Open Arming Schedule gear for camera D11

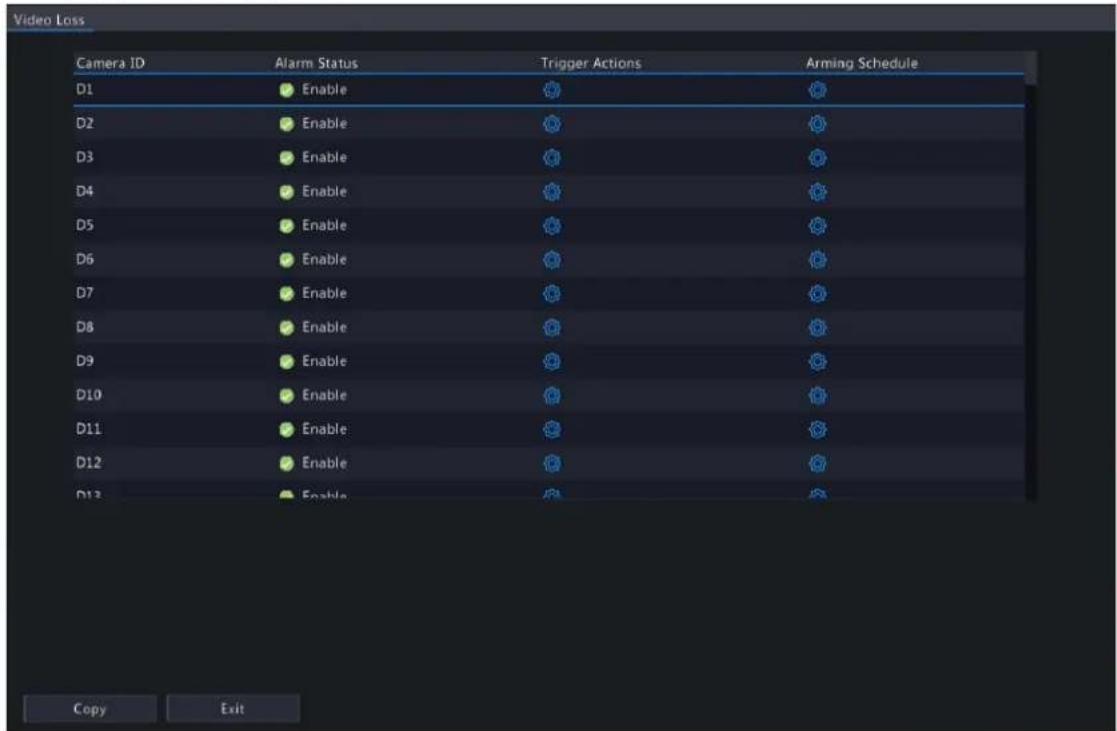[818, 430]
